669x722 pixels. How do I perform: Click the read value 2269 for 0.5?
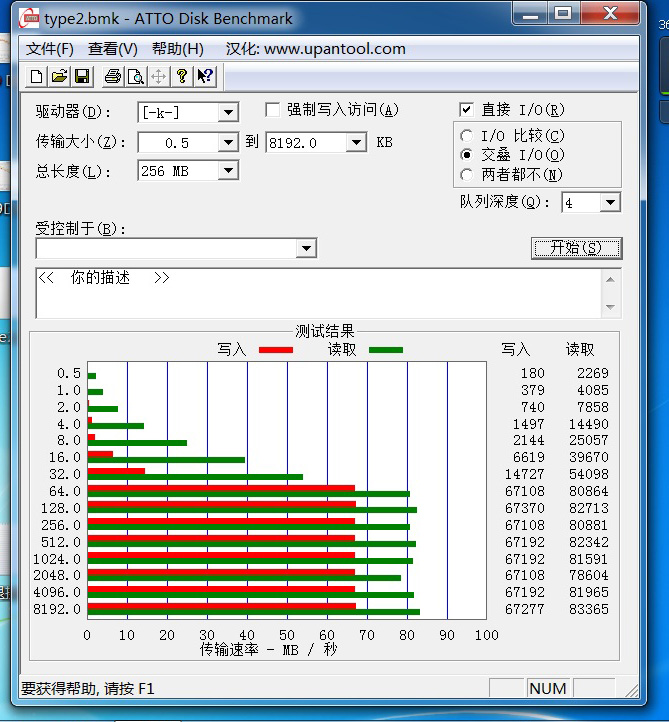593,373
